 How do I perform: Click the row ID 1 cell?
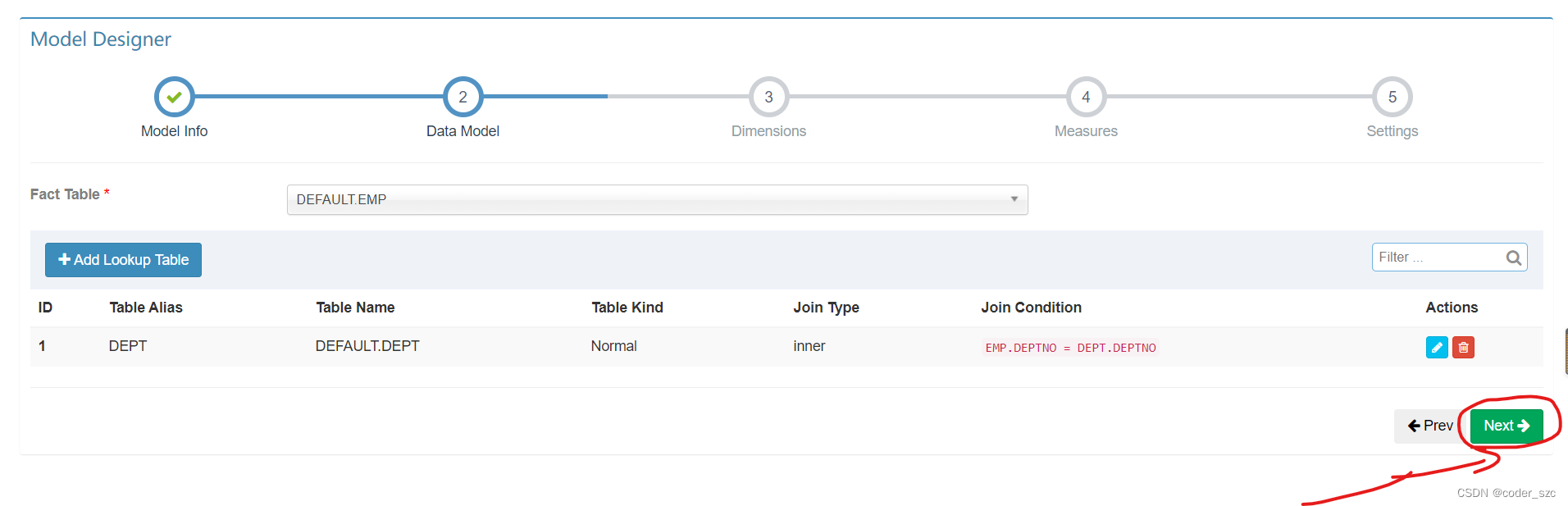click(42, 346)
